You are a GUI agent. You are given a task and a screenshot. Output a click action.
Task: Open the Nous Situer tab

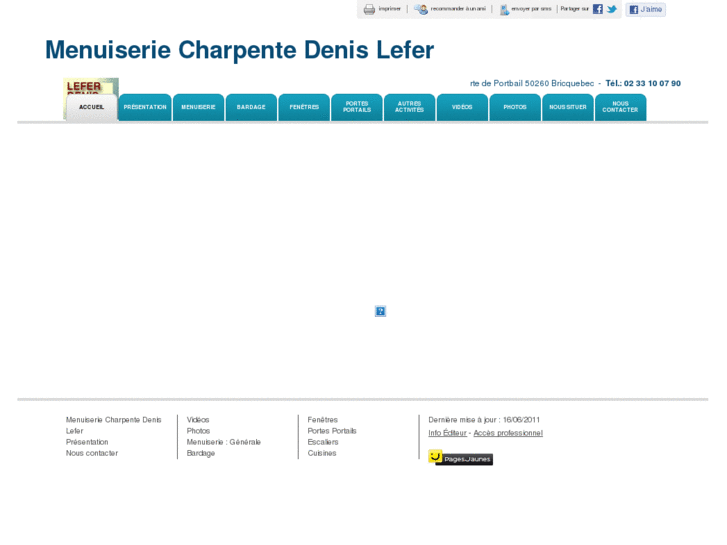pos(568,108)
